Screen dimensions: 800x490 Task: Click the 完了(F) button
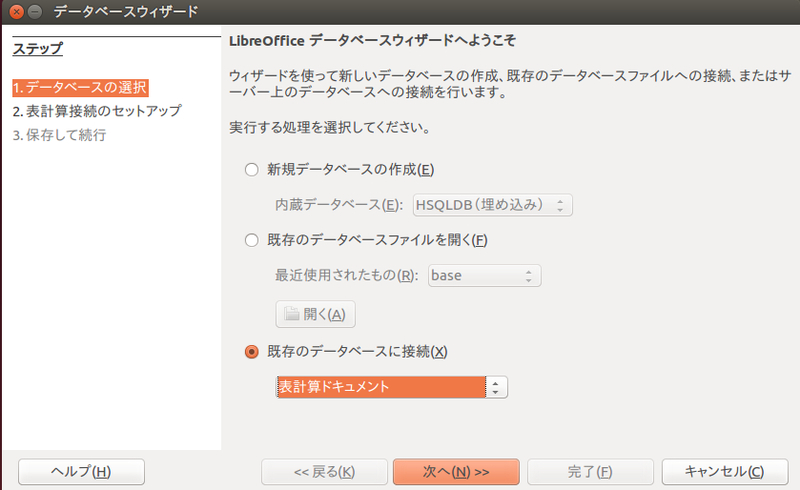590,472
